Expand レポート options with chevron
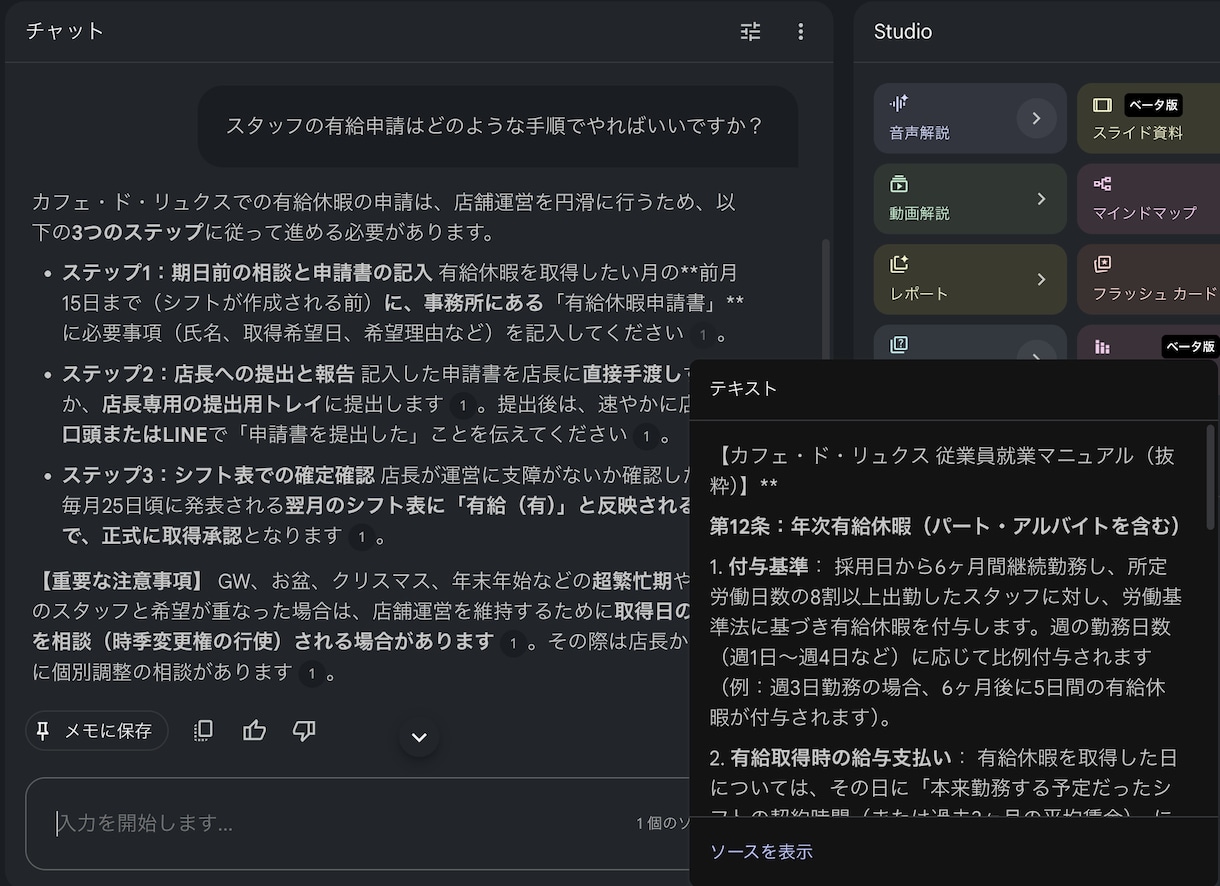The image size is (1220, 886). 1041,279
